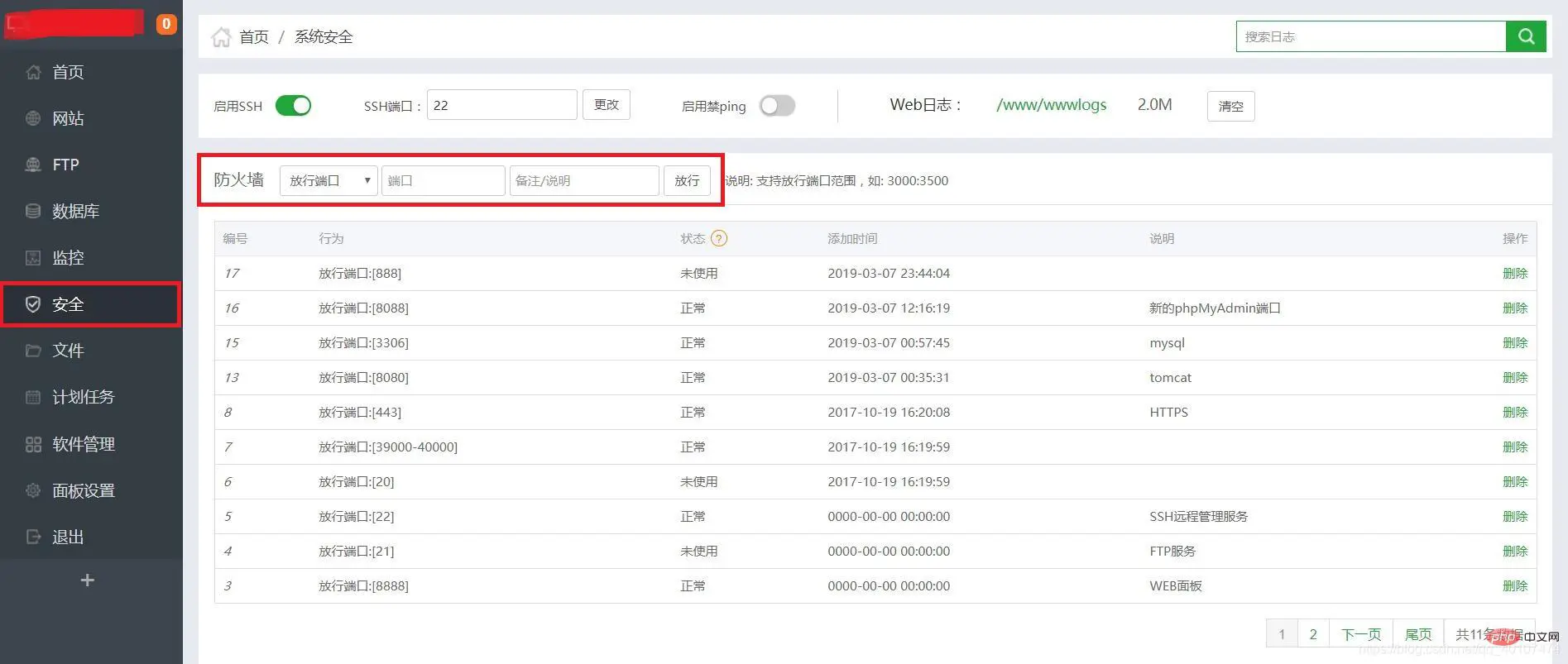Click the 软件管理 grid icon in sidebar

pos(33,444)
